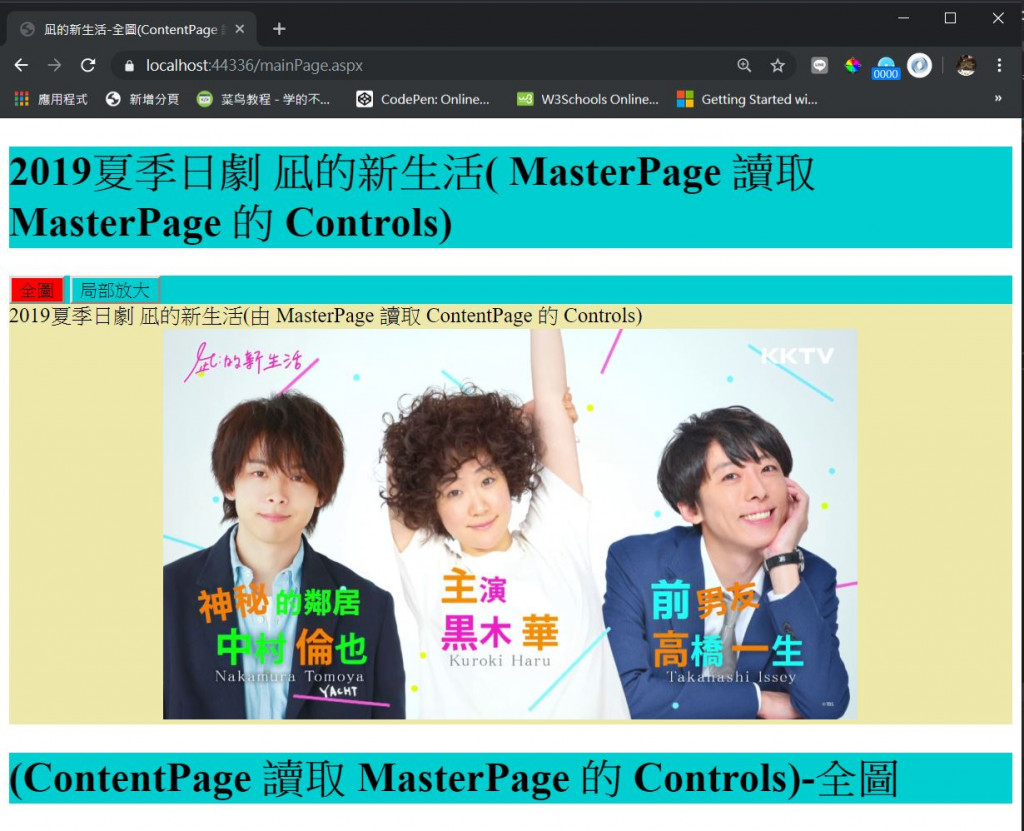This screenshot has height=831, width=1024.
Task: Open the Chrome profile avatar
Action: pos(966,65)
